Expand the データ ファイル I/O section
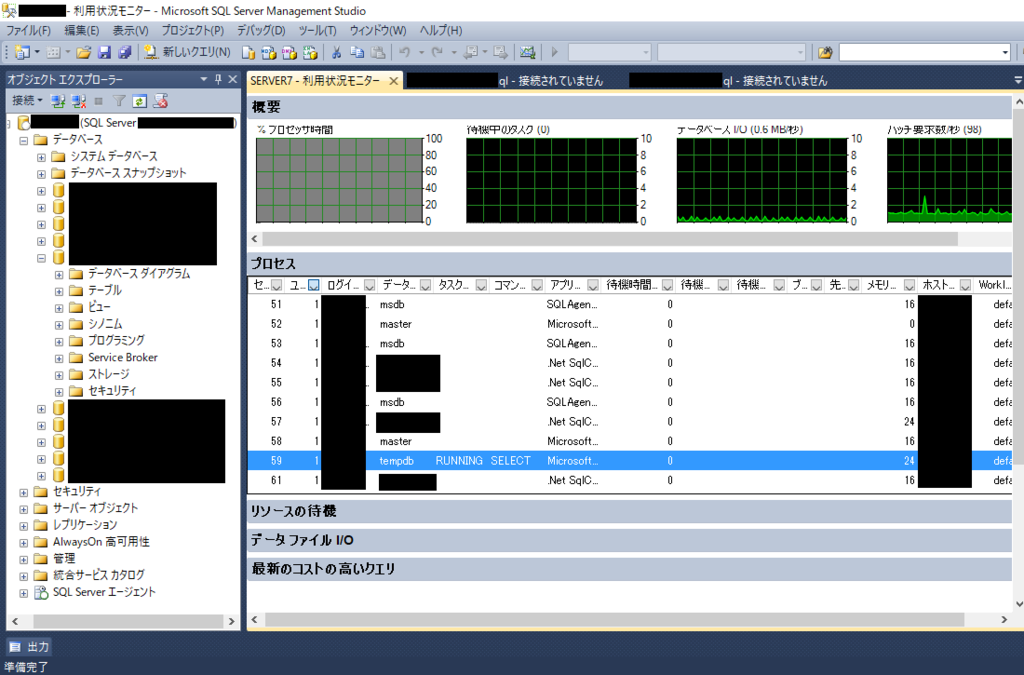1024x675 pixels. pos(630,540)
